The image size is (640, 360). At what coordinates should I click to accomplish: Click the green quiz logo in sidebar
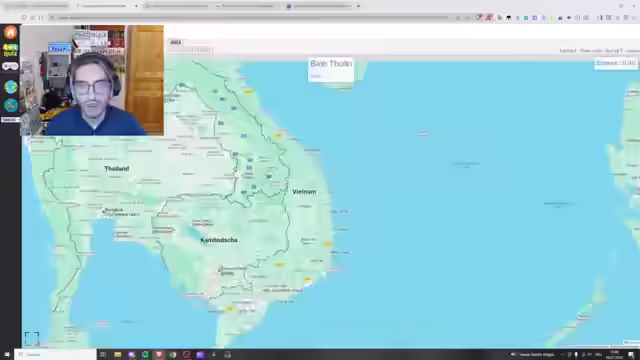tap(11, 50)
